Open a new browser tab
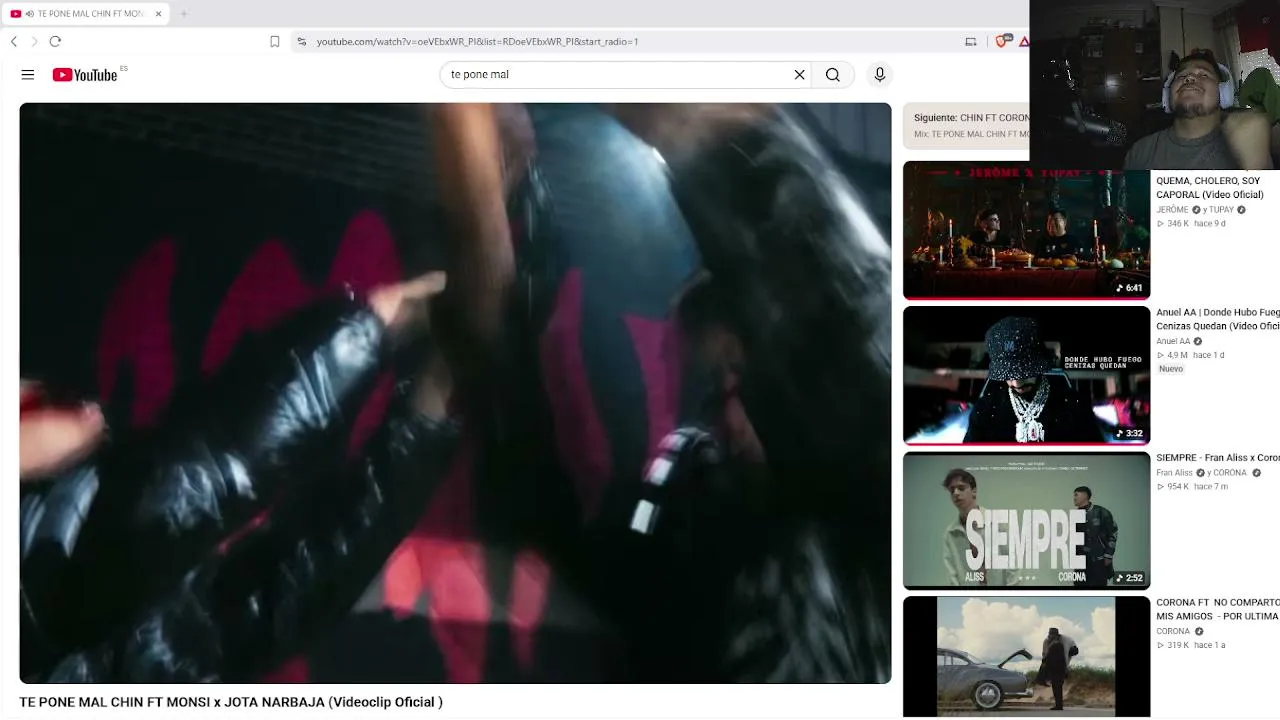The image size is (1280, 720). point(184,14)
